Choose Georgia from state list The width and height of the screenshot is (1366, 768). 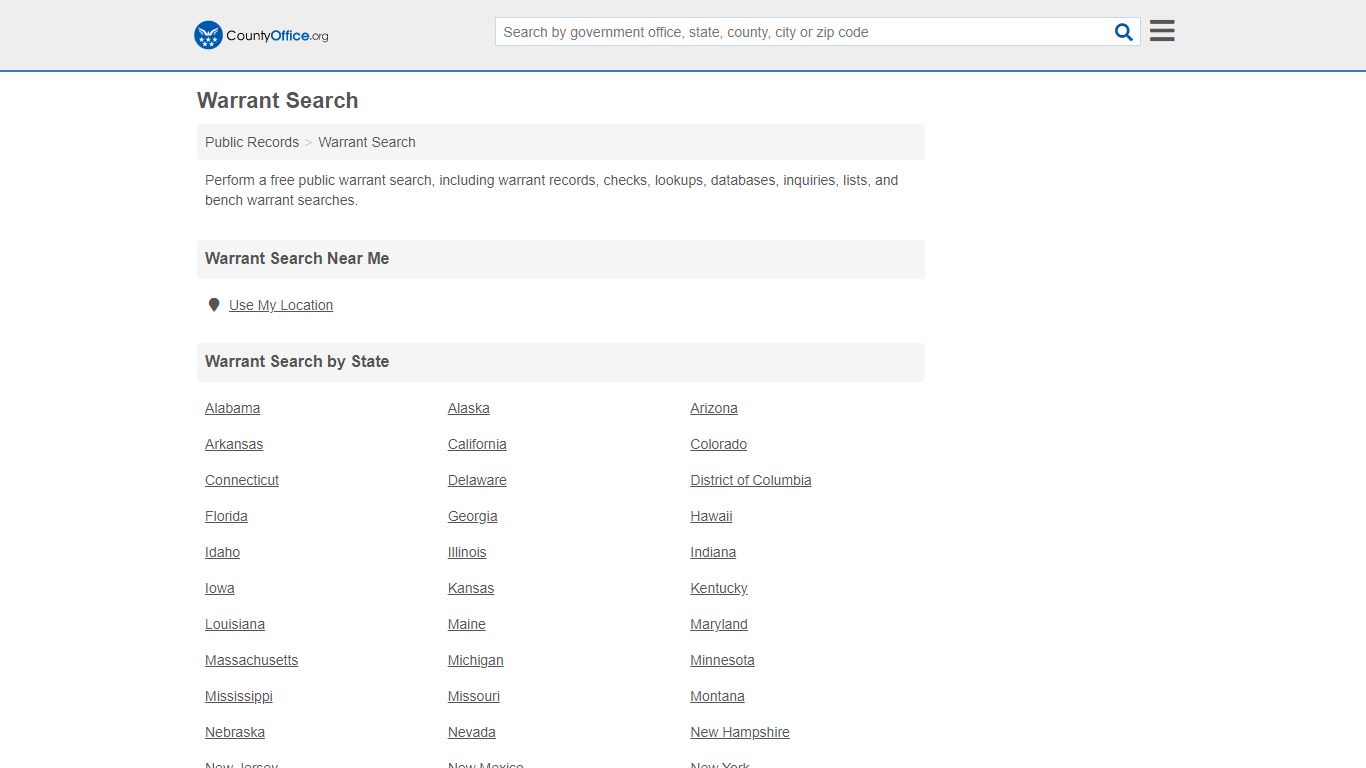pyautogui.click(x=473, y=516)
